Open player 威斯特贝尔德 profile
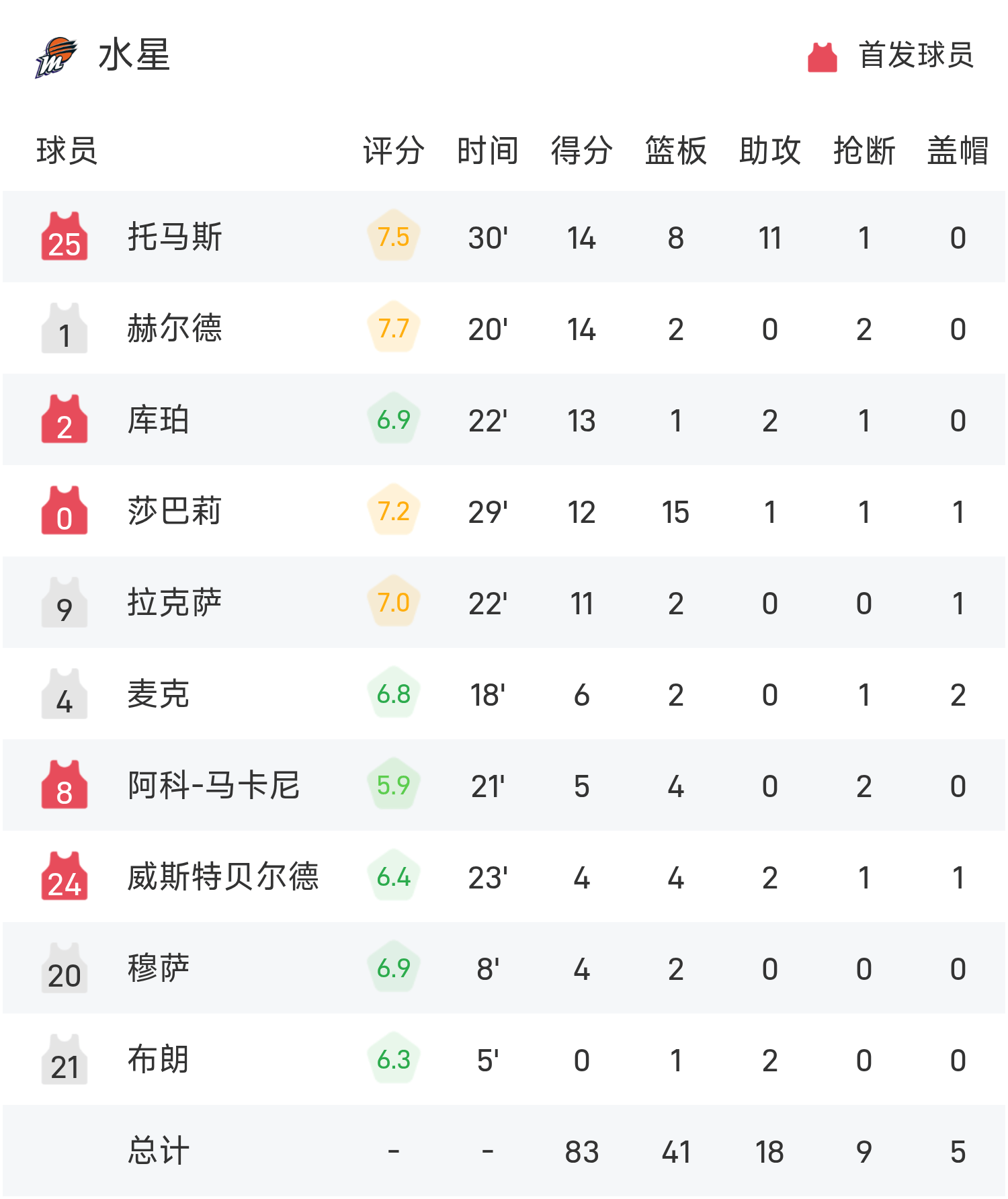Viewport: 1008px width, 1199px height. 223,876
